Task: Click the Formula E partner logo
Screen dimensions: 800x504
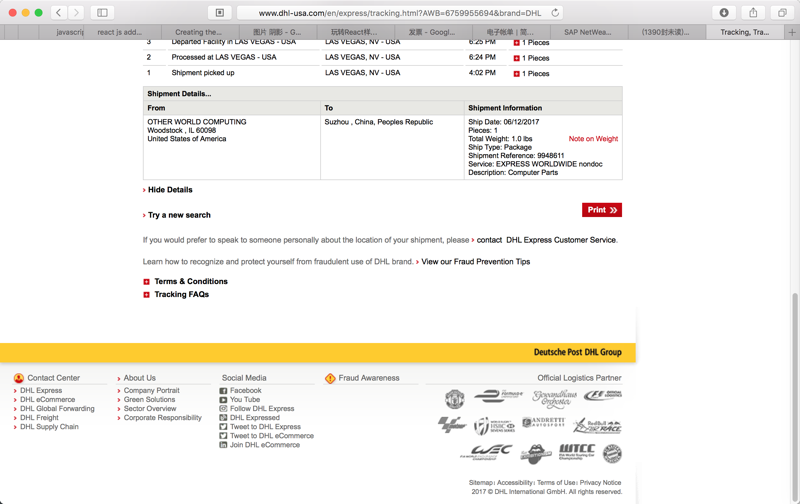Action: pyautogui.click(x=498, y=395)
